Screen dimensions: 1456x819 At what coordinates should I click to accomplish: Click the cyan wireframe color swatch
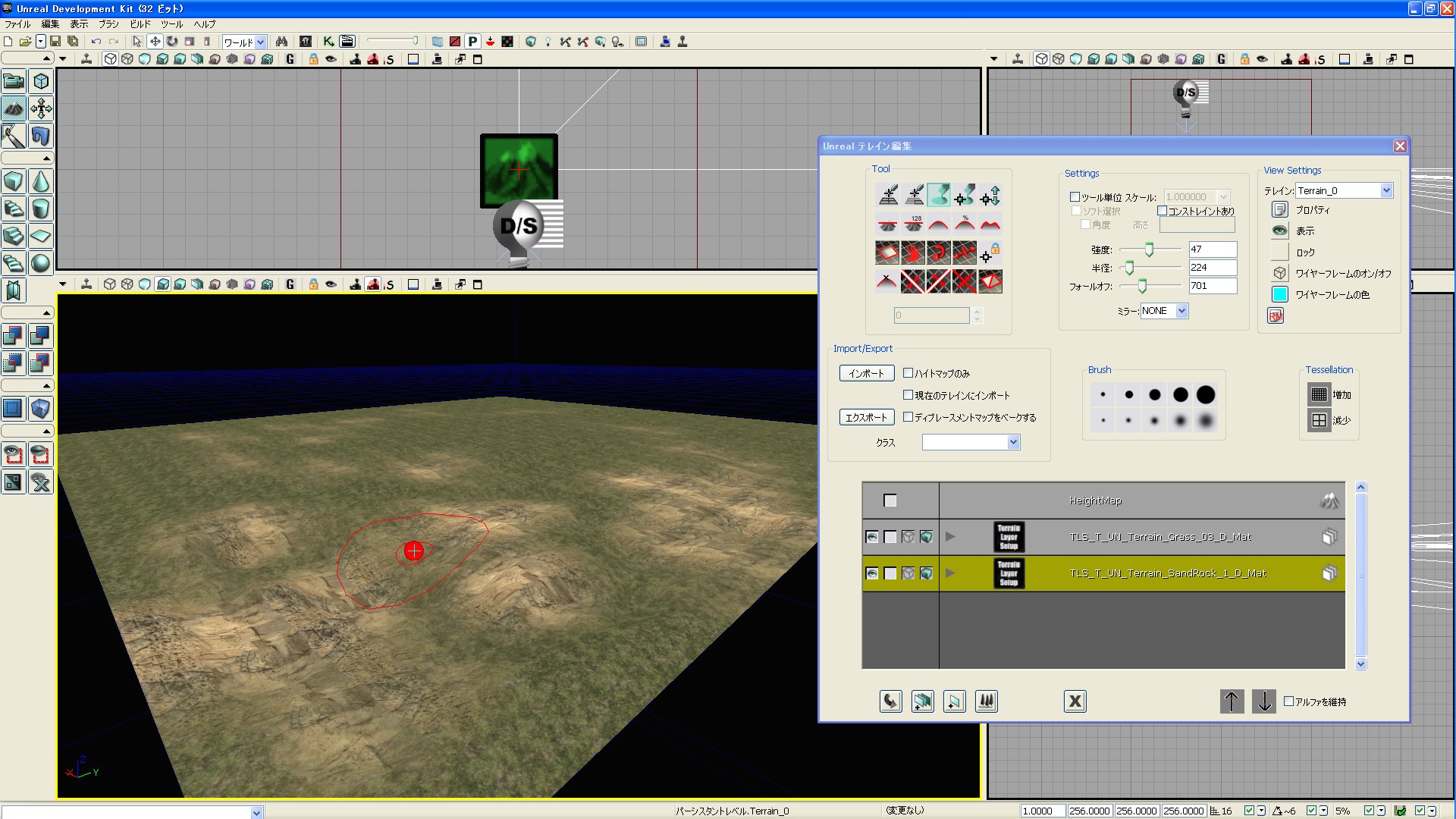tap(1280, 294)
